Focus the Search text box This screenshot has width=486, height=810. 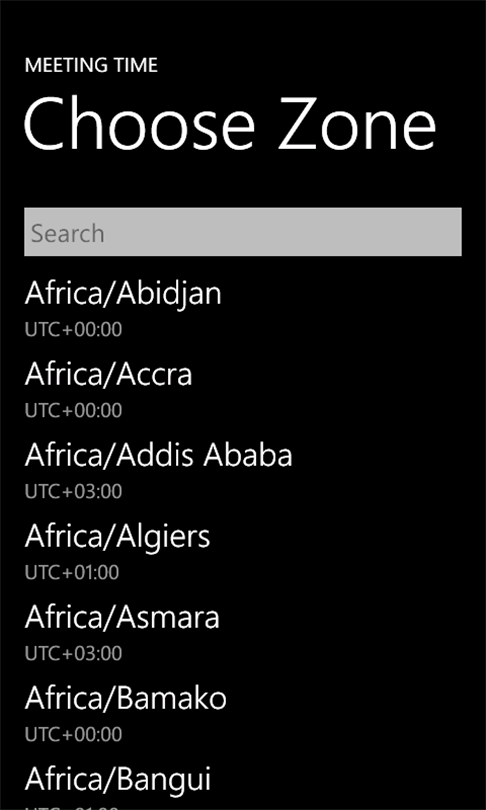click(243, 232)
